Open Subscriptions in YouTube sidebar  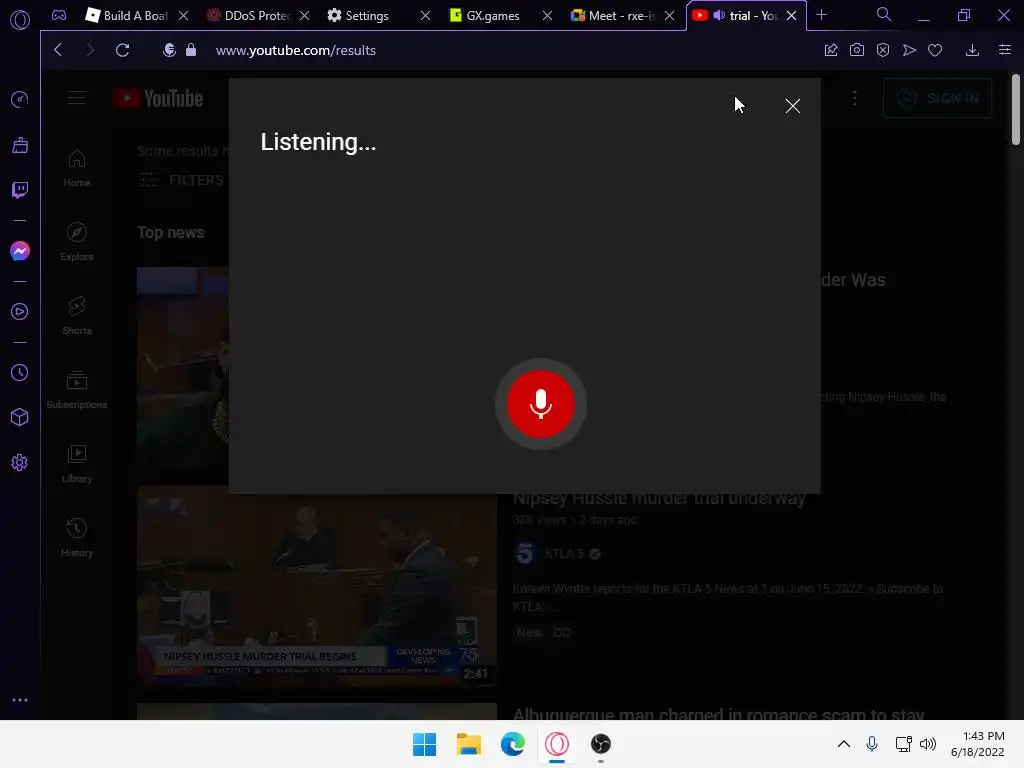[x=76, y=389]
